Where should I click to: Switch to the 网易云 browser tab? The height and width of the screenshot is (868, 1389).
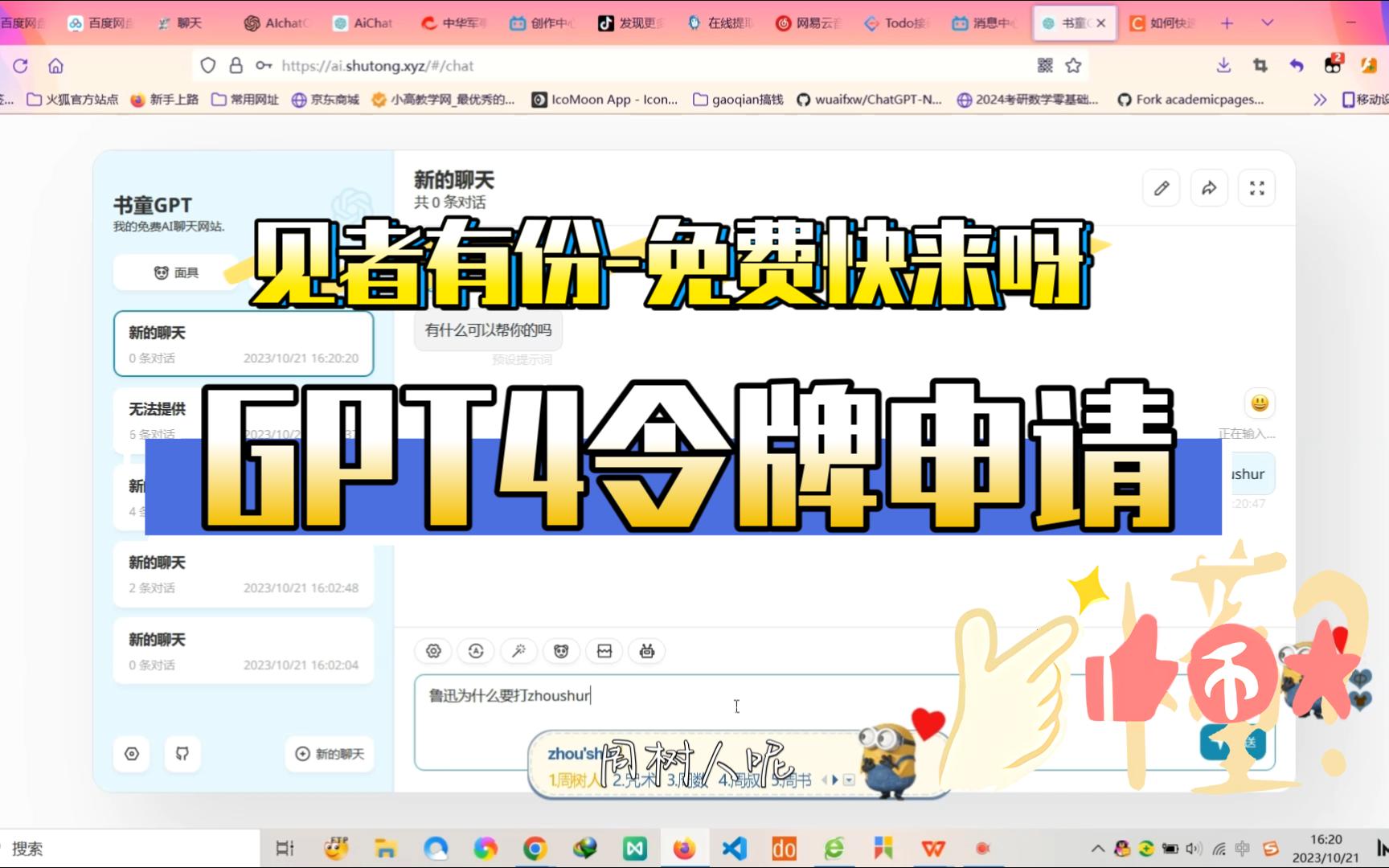pos(808,23)
